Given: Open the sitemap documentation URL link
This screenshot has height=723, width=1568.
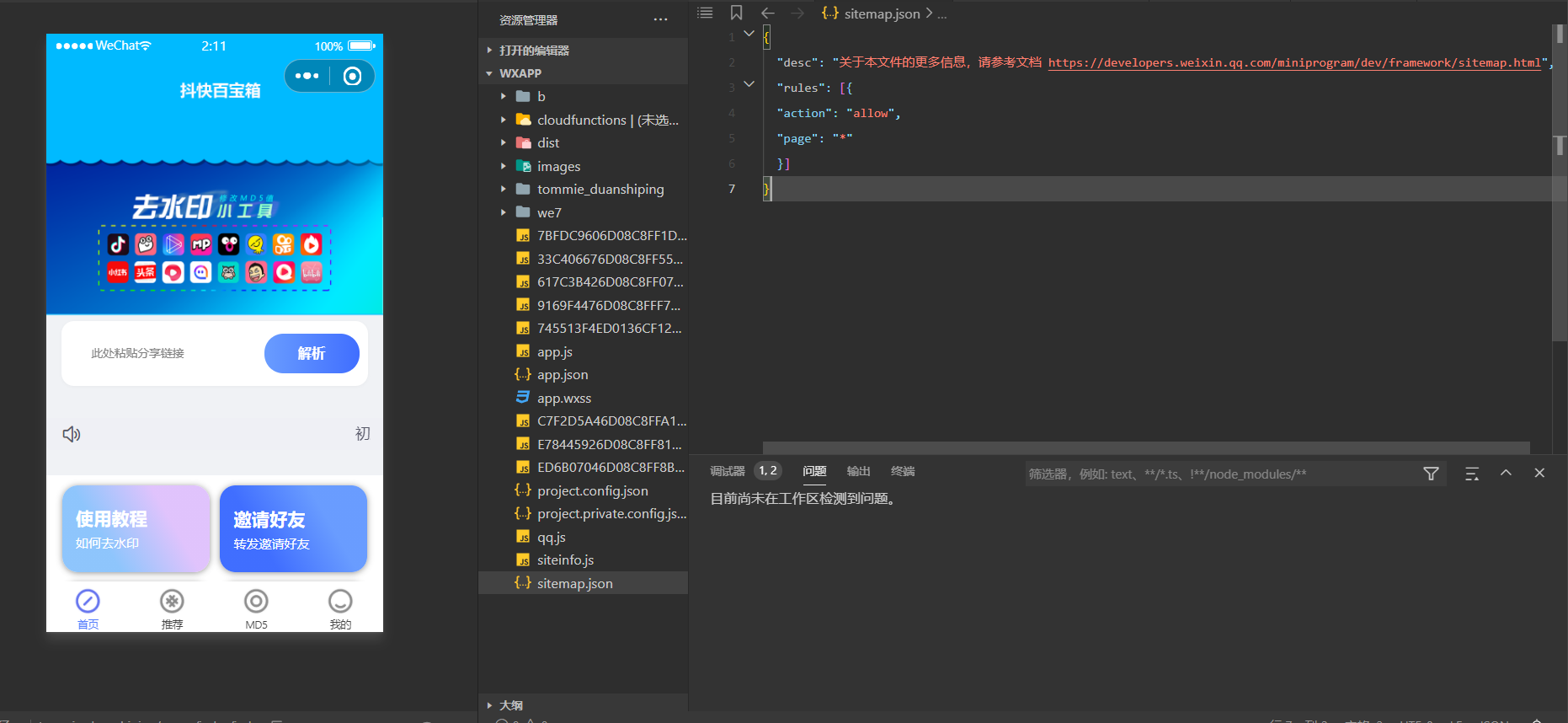Looking at the screenshot, I should 1293,62.
